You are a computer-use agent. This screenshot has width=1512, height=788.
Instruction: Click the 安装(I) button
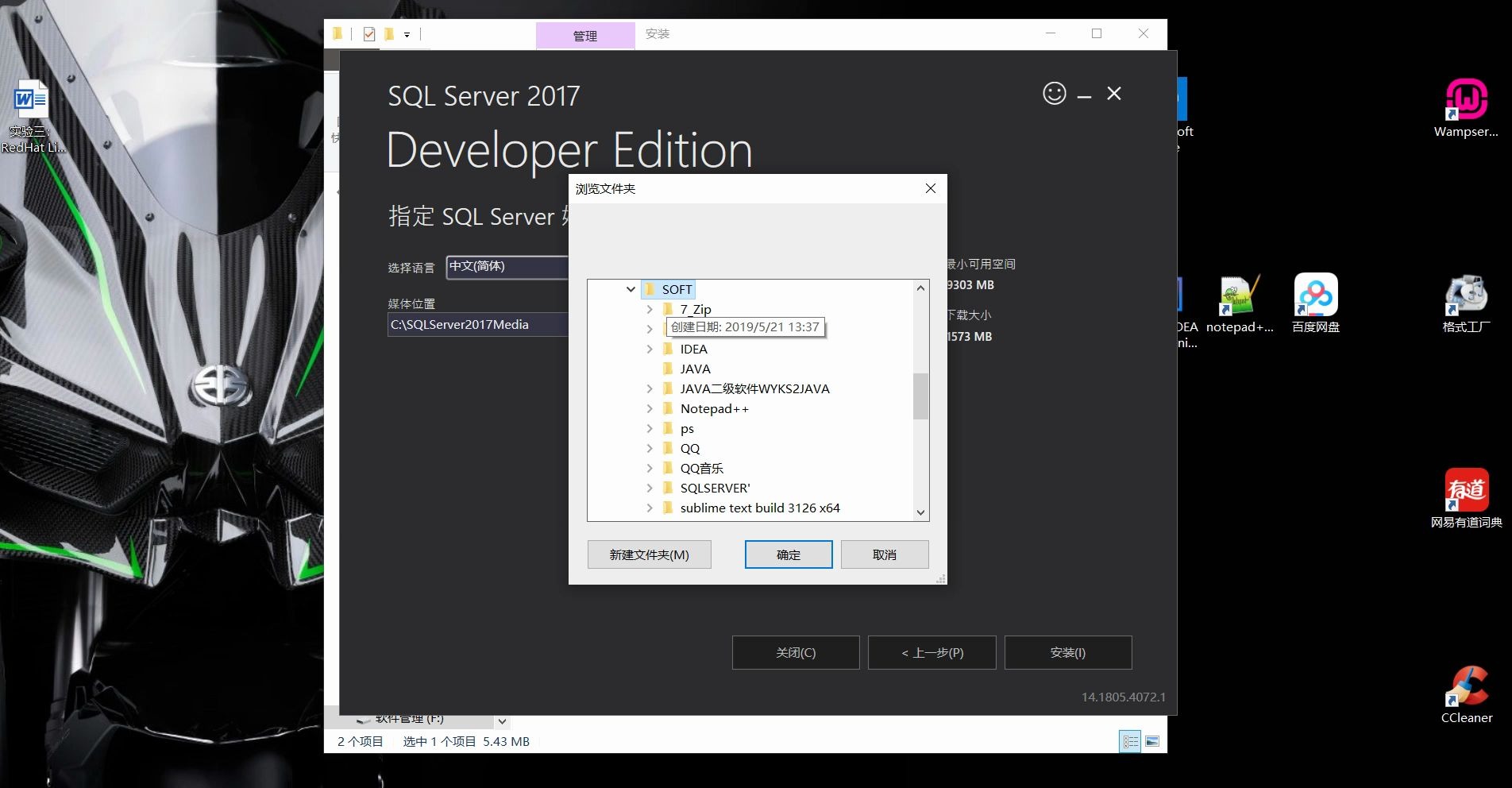point(1068,652)
